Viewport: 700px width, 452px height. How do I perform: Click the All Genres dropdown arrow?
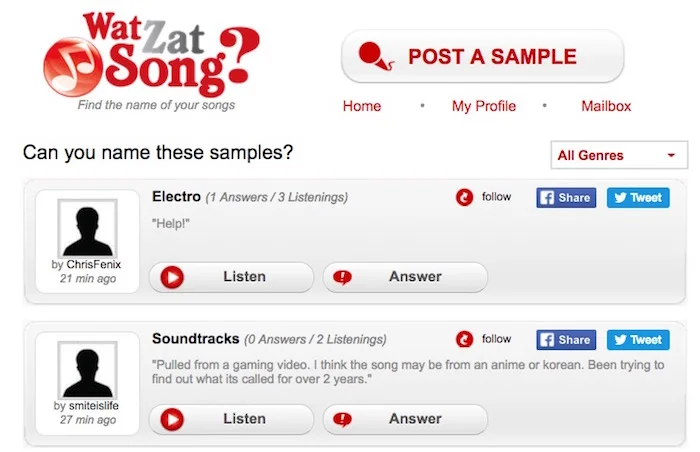click(671, 155)
